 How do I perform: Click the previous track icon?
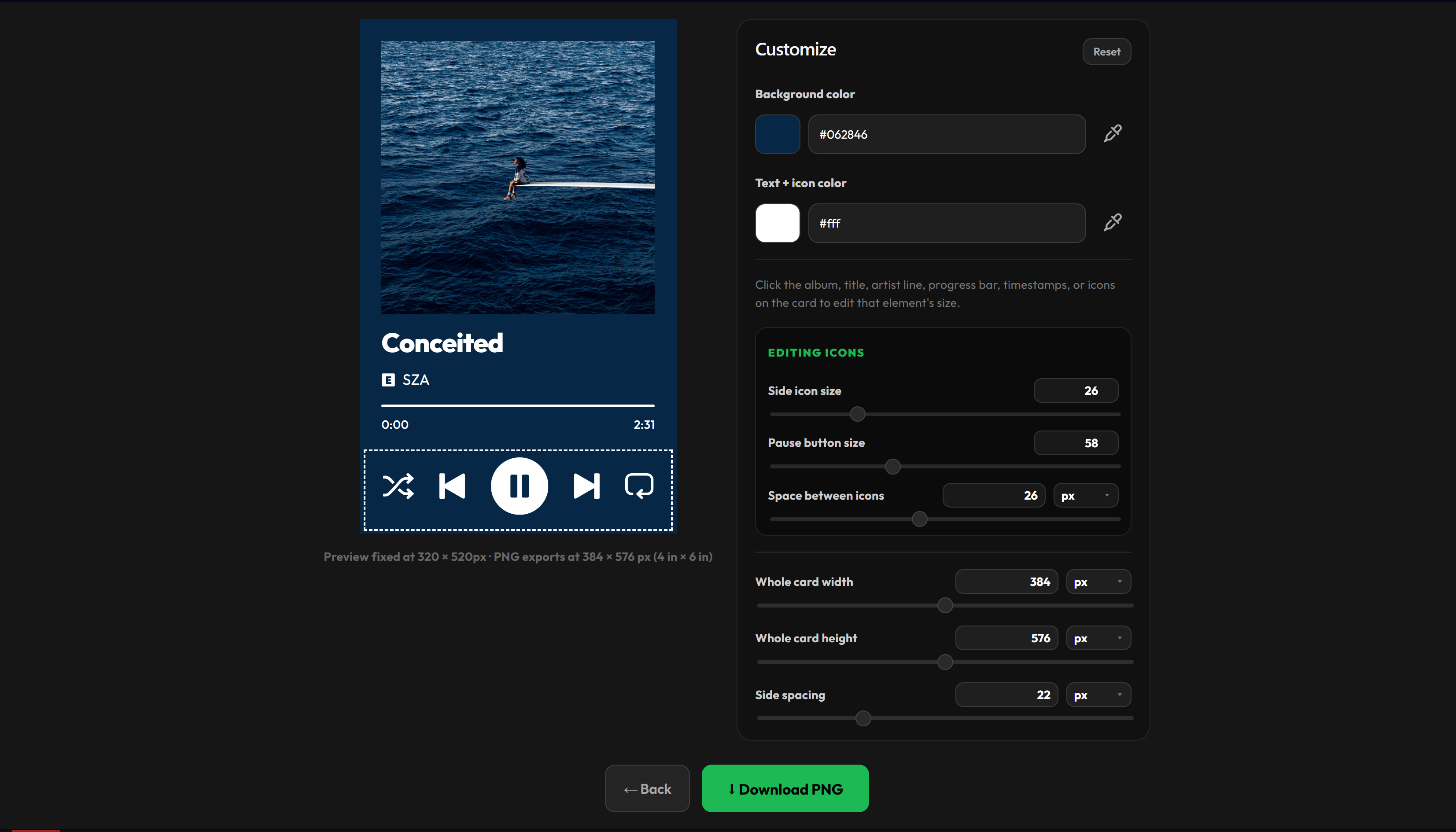click(x=452, y=486)
